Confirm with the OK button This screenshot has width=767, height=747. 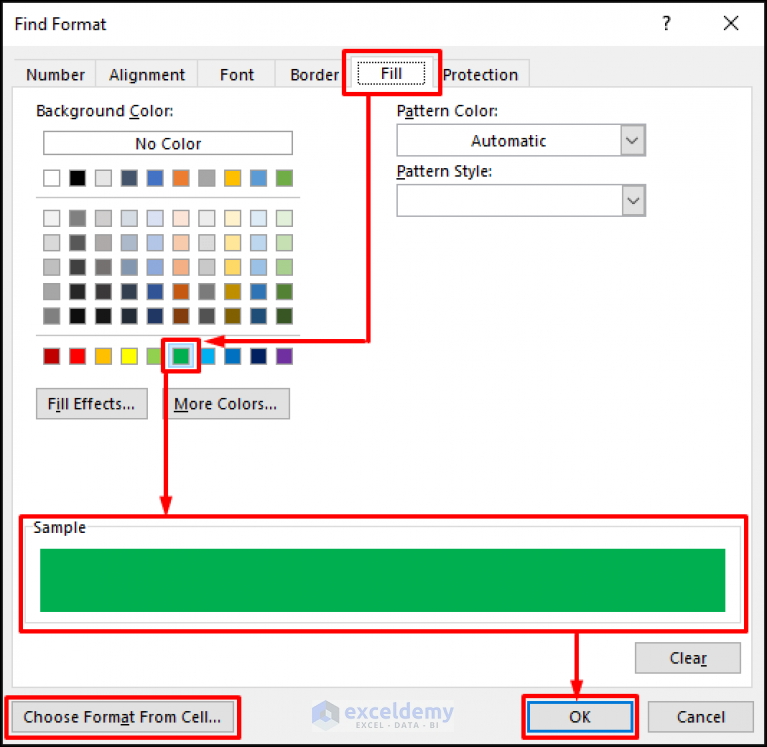580,717
